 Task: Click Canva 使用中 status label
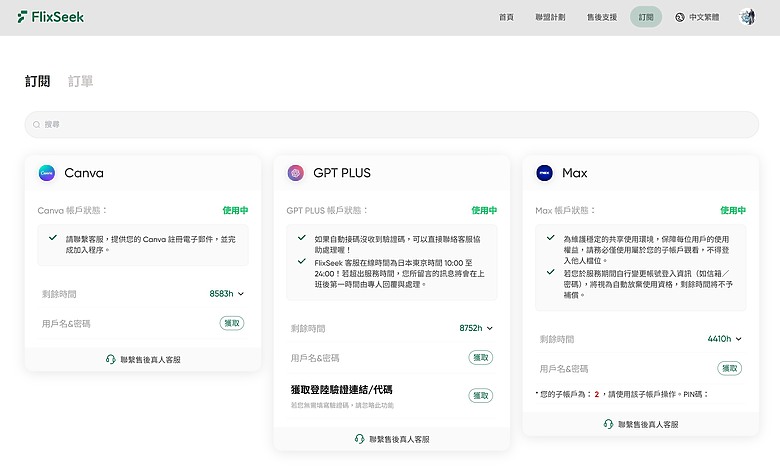[x=235, y=210]
